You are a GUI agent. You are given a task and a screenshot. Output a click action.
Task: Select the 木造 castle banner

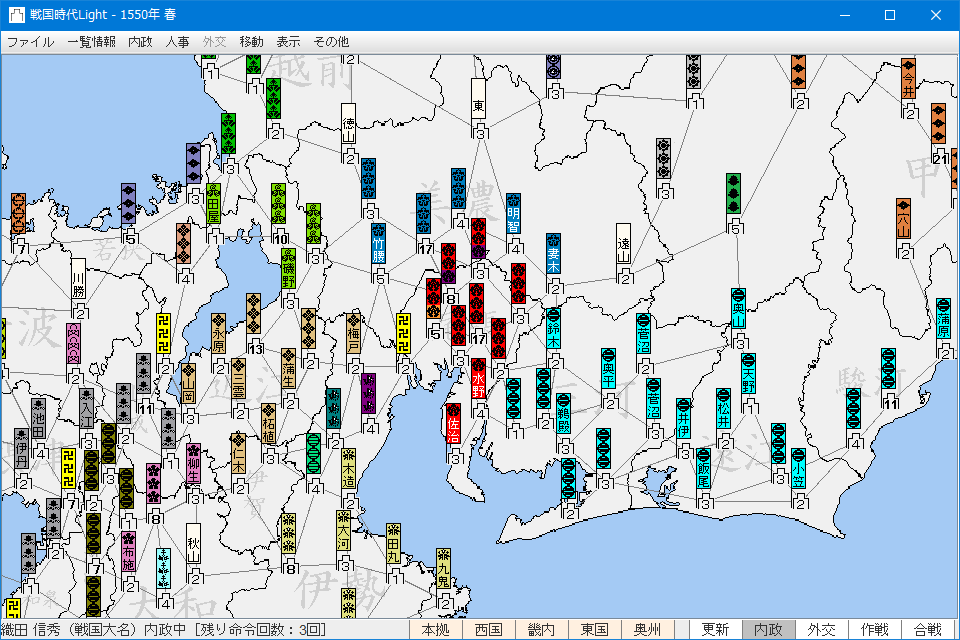348,469
